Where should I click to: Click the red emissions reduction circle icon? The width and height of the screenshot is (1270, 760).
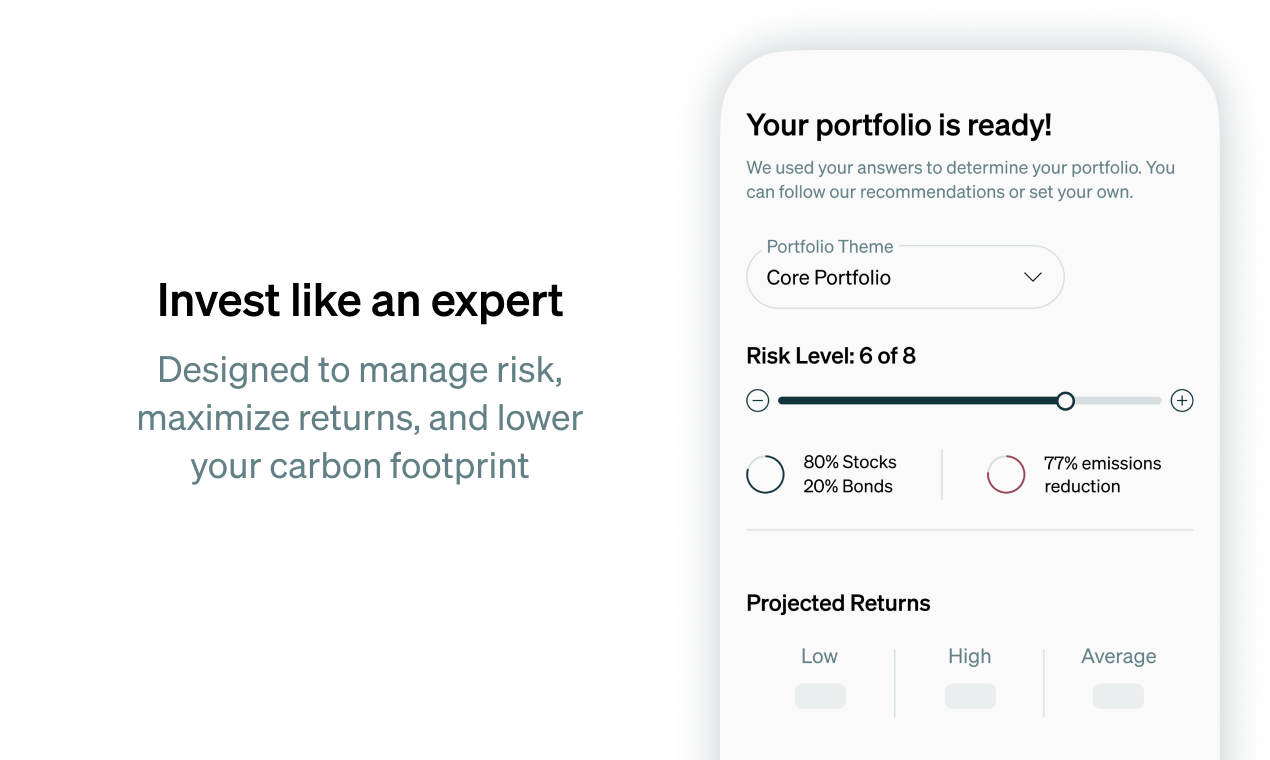[x=1006, y=474]
